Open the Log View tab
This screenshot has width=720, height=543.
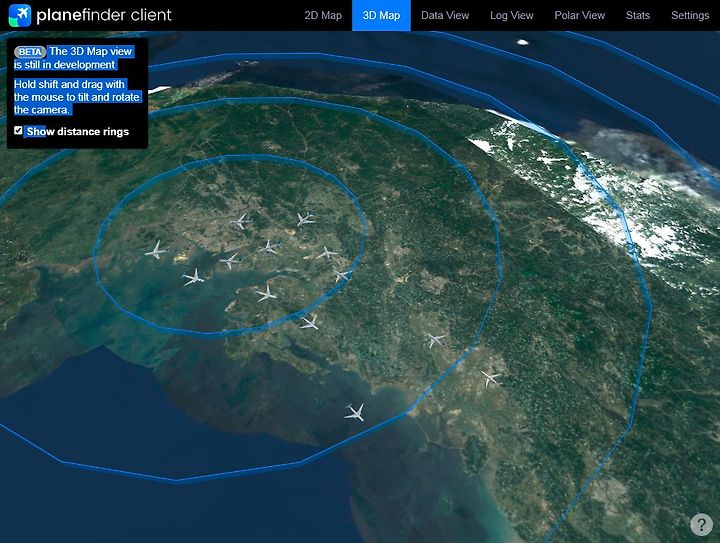click(x=512, y=15)
